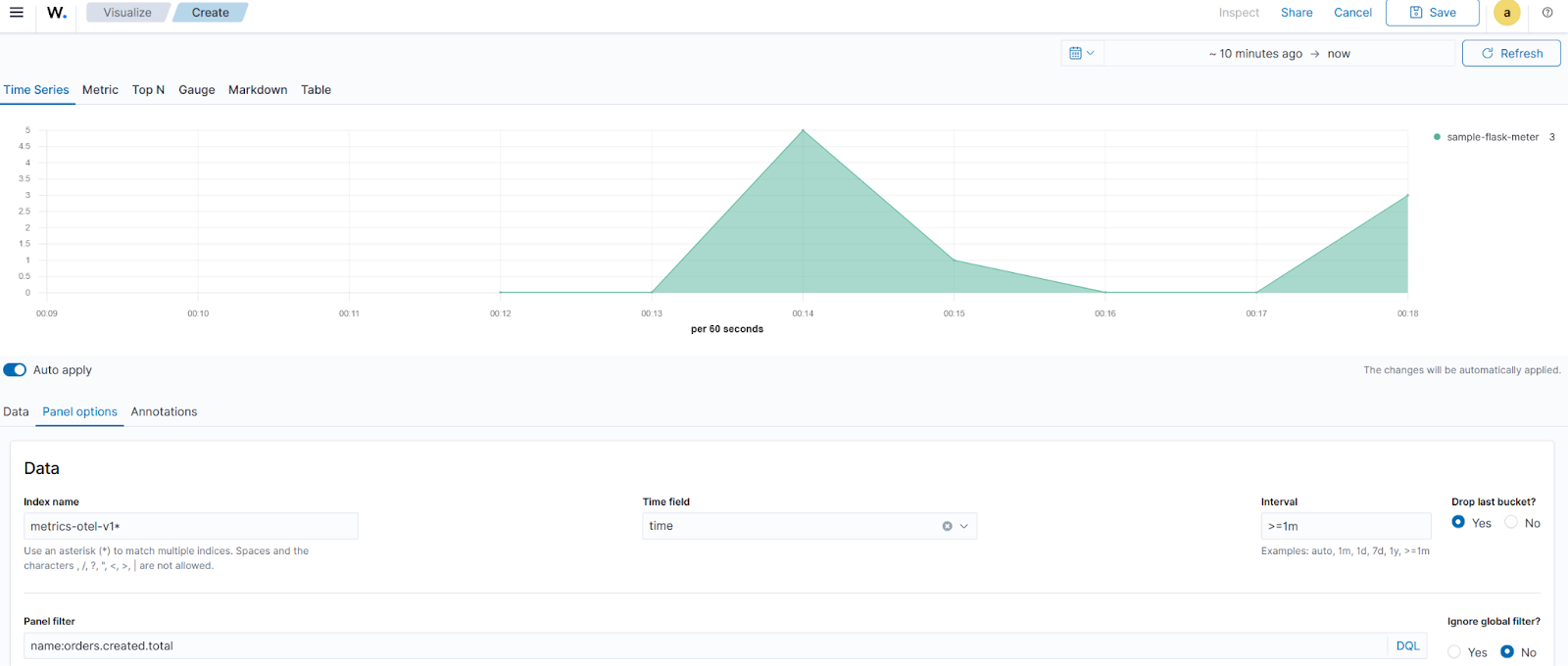Select No for Drop last bucket
The width and height of the screenshot is (1568, 666).
(1511, 523)
